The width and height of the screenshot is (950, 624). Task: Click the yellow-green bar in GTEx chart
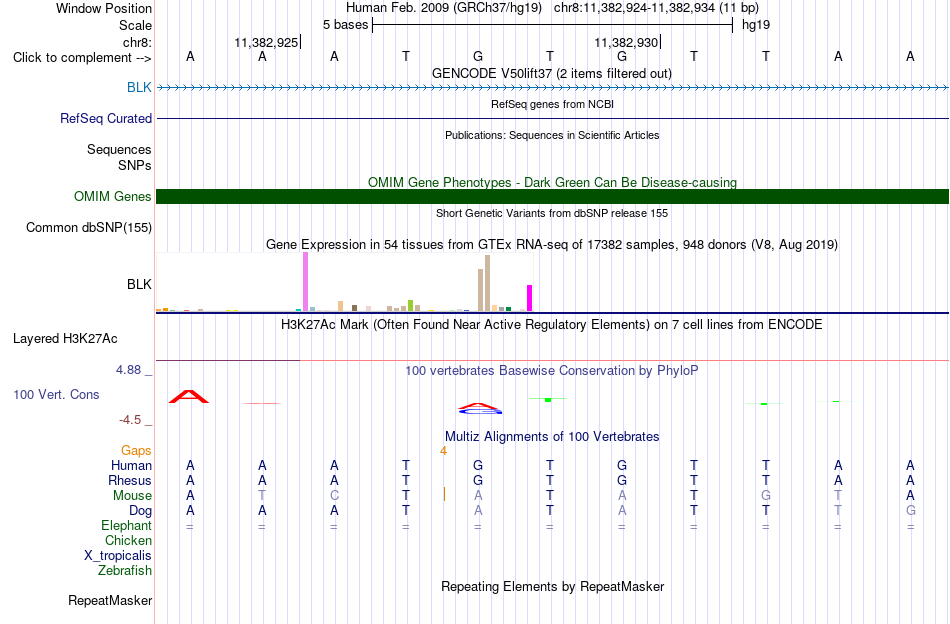[x=410, y=305]
